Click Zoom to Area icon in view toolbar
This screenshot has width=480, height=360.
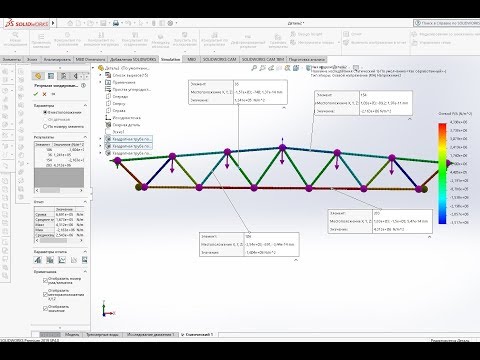click(262, 68)
